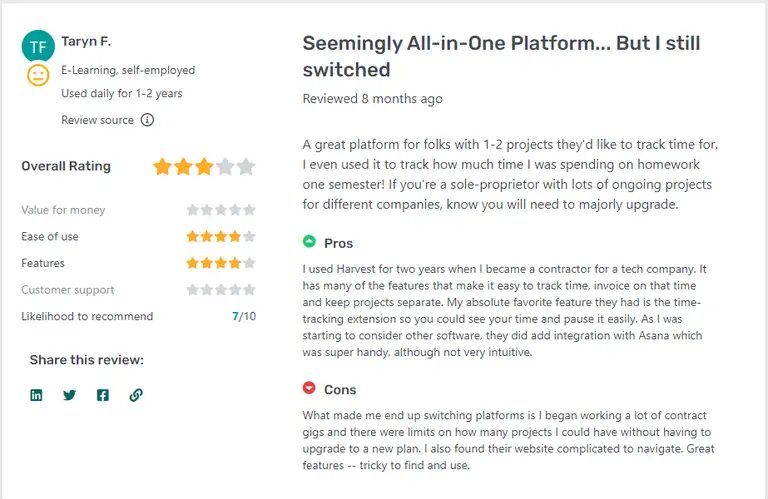
Task: Share review on LinkedIn icon
Action: click(x=36, y=395)
